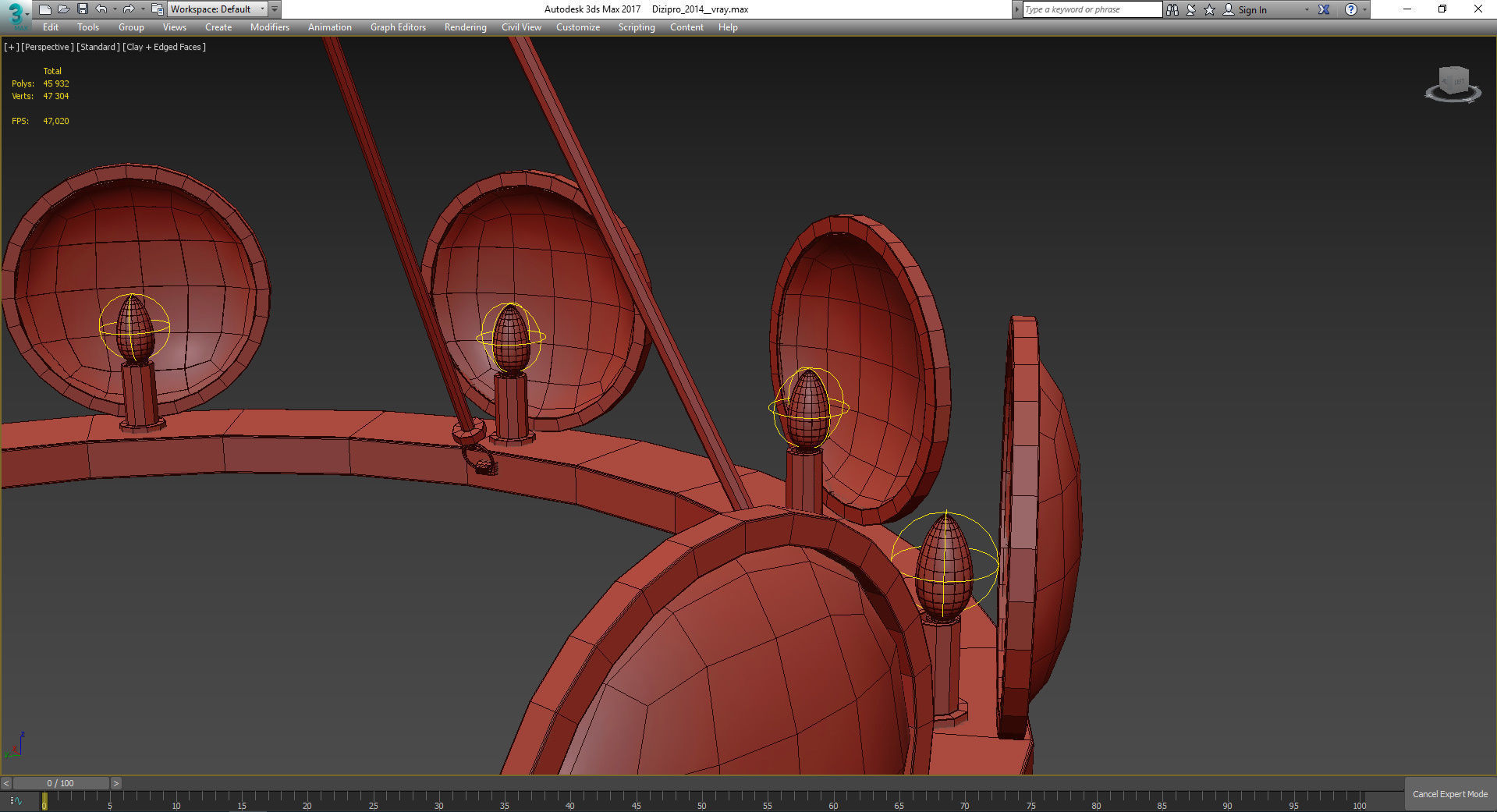Open the Mini Curve Editor icon
This screenshot has width=1497, height=812.
(16, 801)
